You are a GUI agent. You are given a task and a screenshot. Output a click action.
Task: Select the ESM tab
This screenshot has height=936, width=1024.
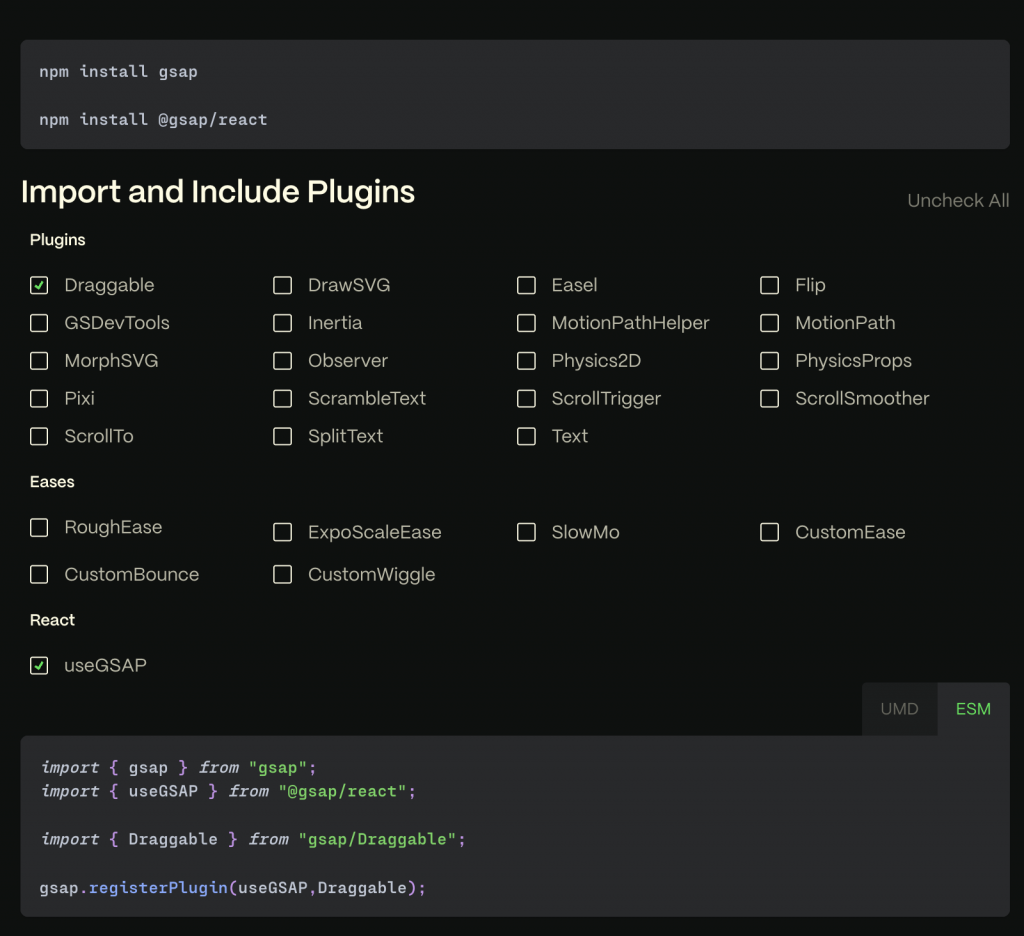[972, 709]
